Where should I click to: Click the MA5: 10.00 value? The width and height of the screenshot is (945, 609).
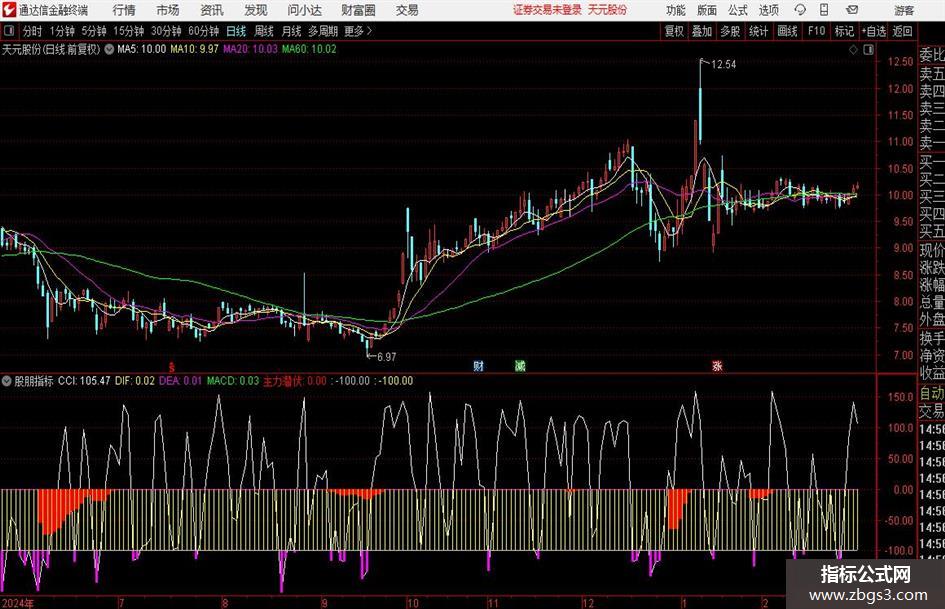coord(142,49)
